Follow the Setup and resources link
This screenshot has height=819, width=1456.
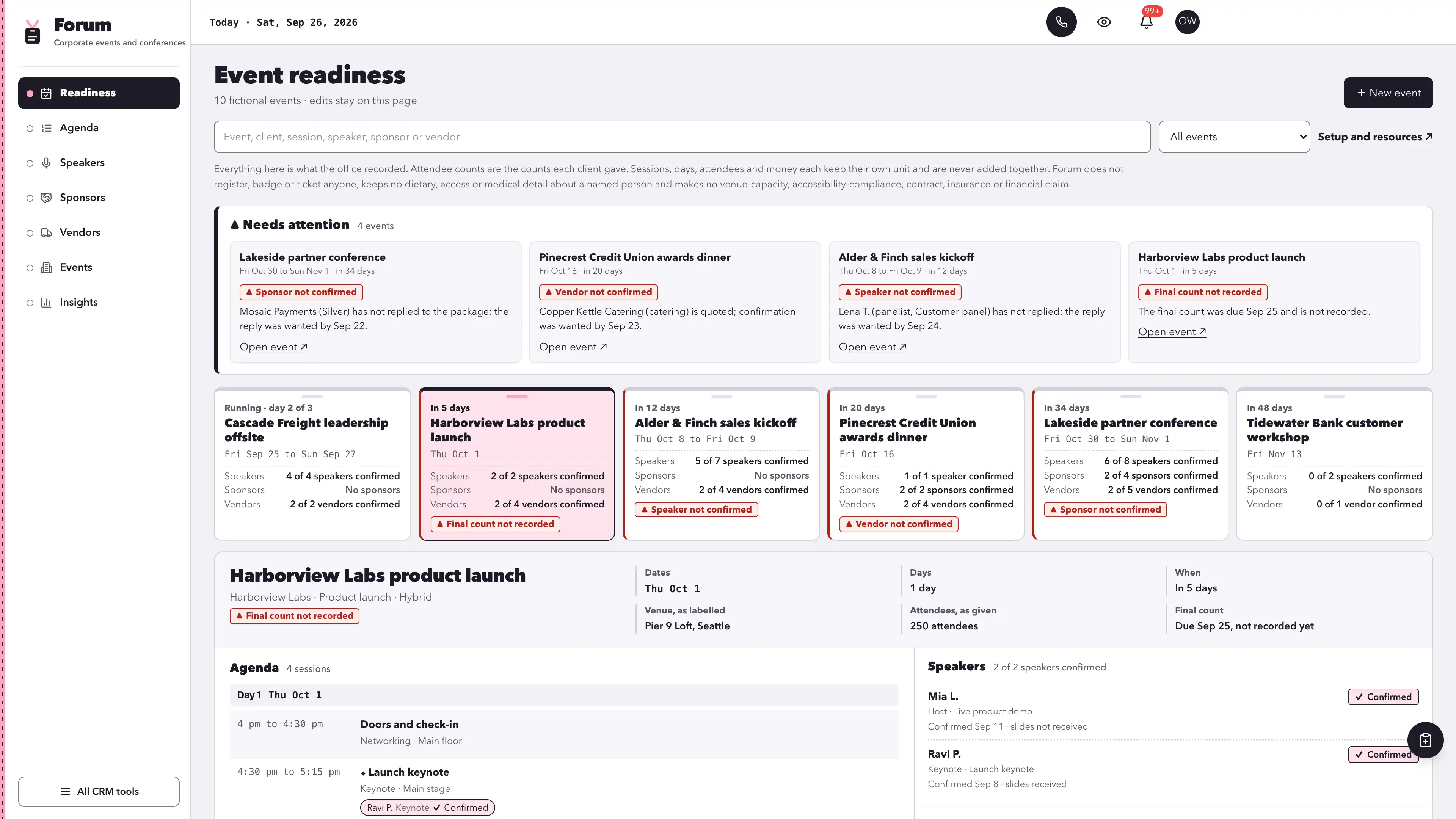pyautogui.click(x=1375, y=137)
